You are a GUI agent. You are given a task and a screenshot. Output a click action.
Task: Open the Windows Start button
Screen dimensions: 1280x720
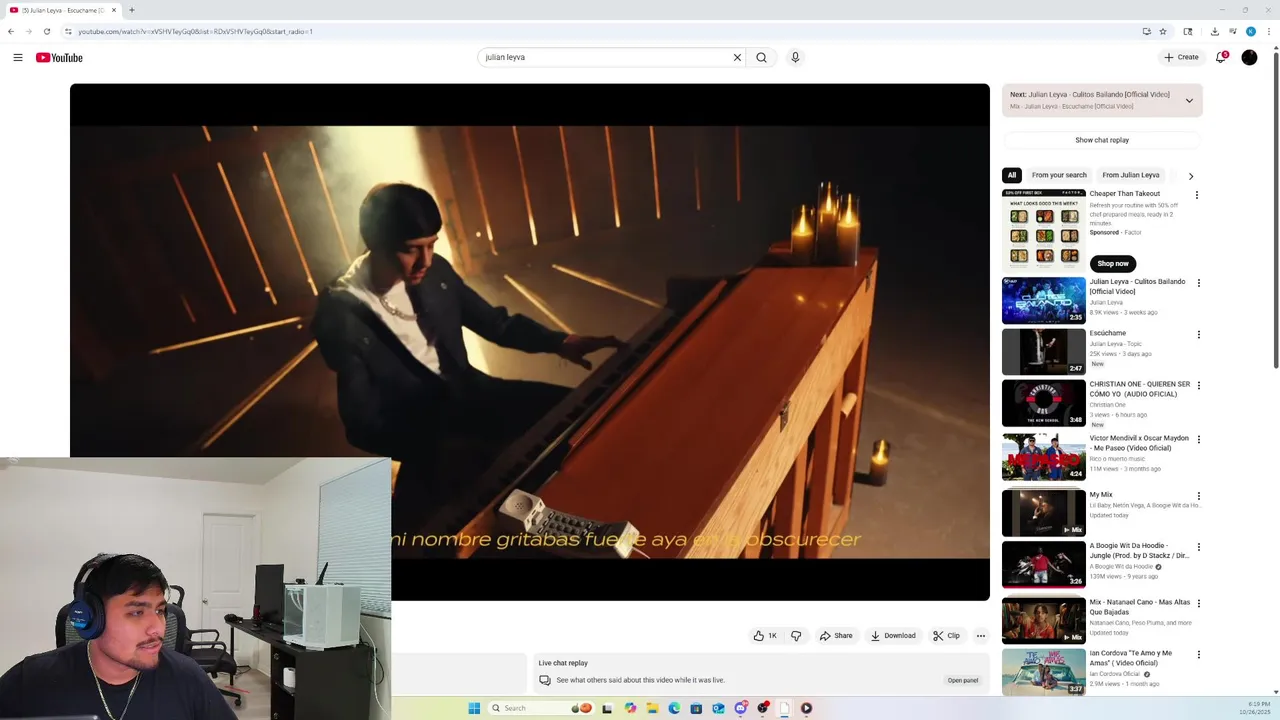coord(474,708)
